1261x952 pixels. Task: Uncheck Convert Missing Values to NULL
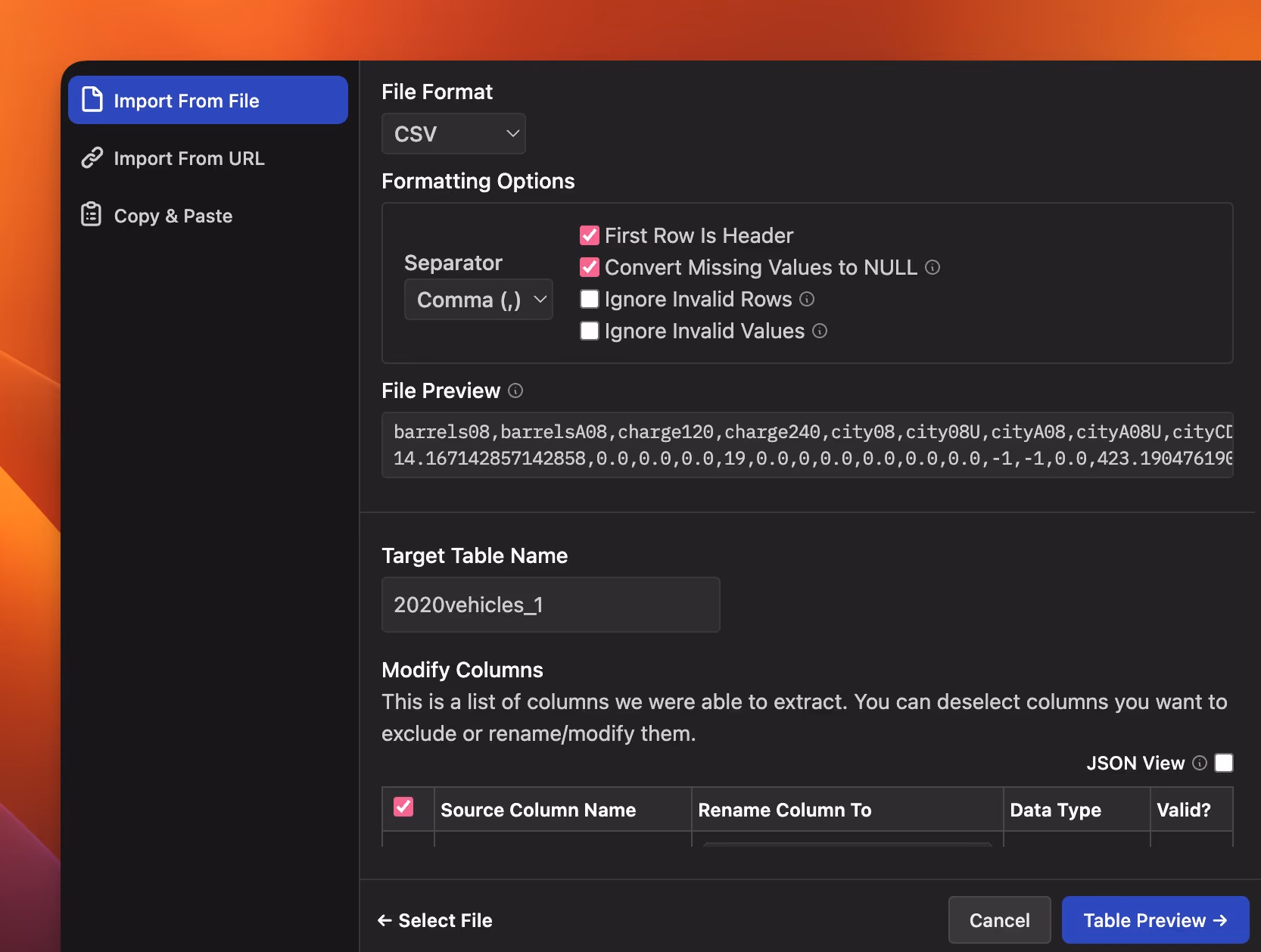[590, 267]
